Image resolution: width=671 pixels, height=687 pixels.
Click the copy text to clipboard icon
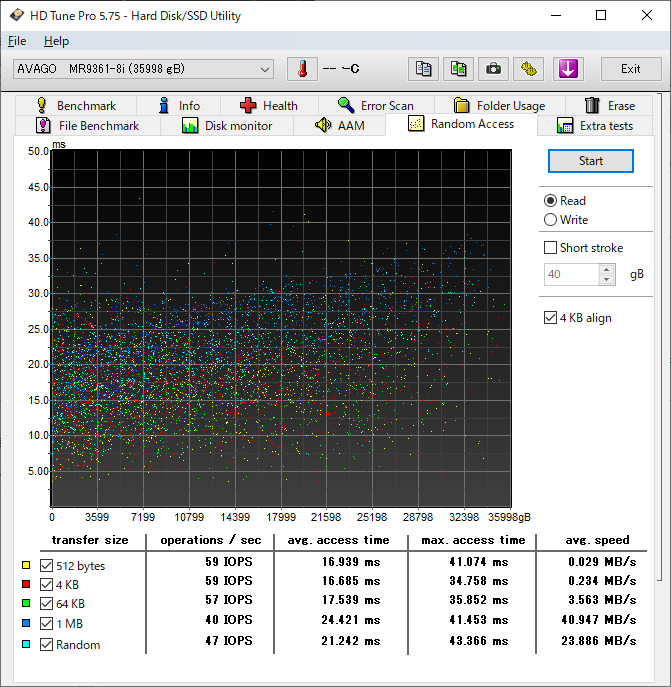point(424,69)
